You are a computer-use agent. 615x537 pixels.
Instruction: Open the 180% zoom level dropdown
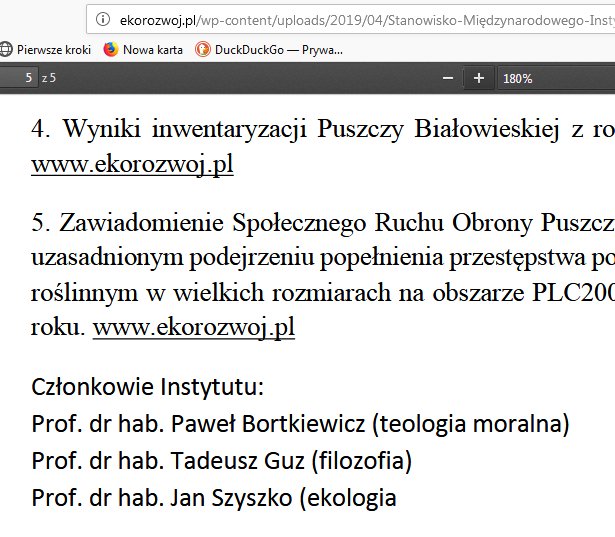[x=556, y=78]
